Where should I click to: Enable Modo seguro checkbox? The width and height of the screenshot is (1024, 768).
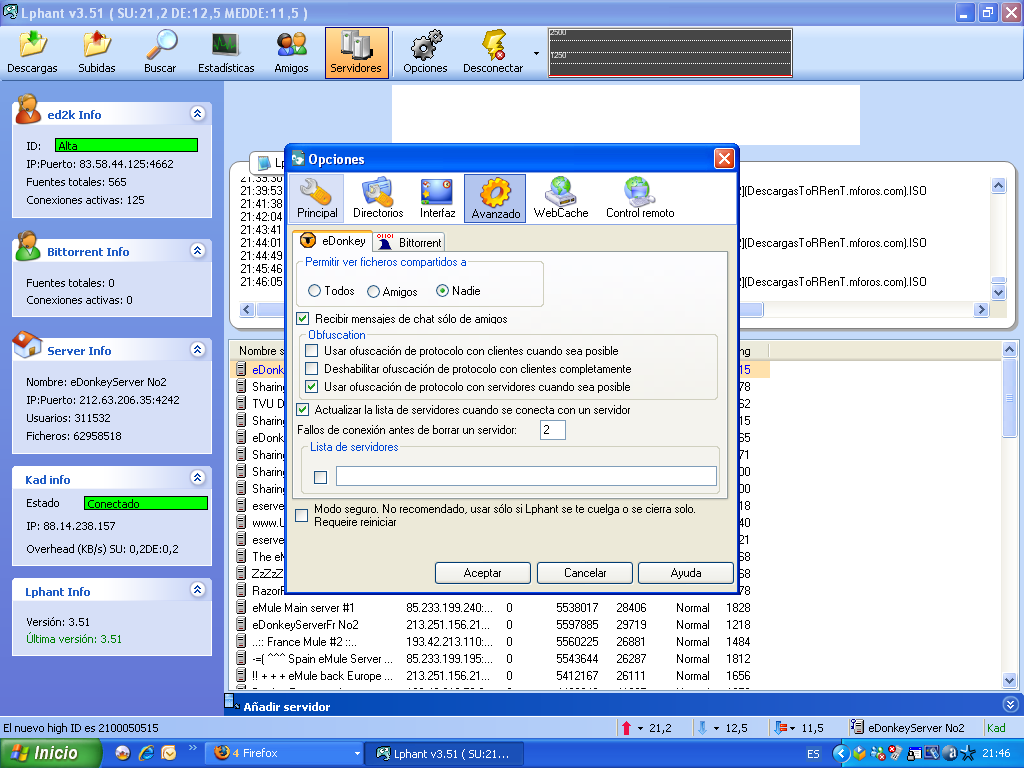coord(302,515)
